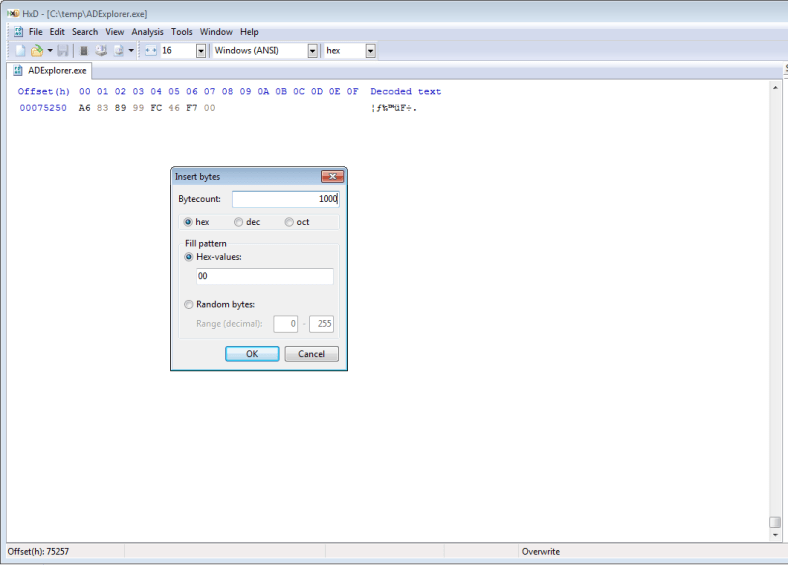
Task: Click the Open file folder icon
Action: tap(37, 50)
